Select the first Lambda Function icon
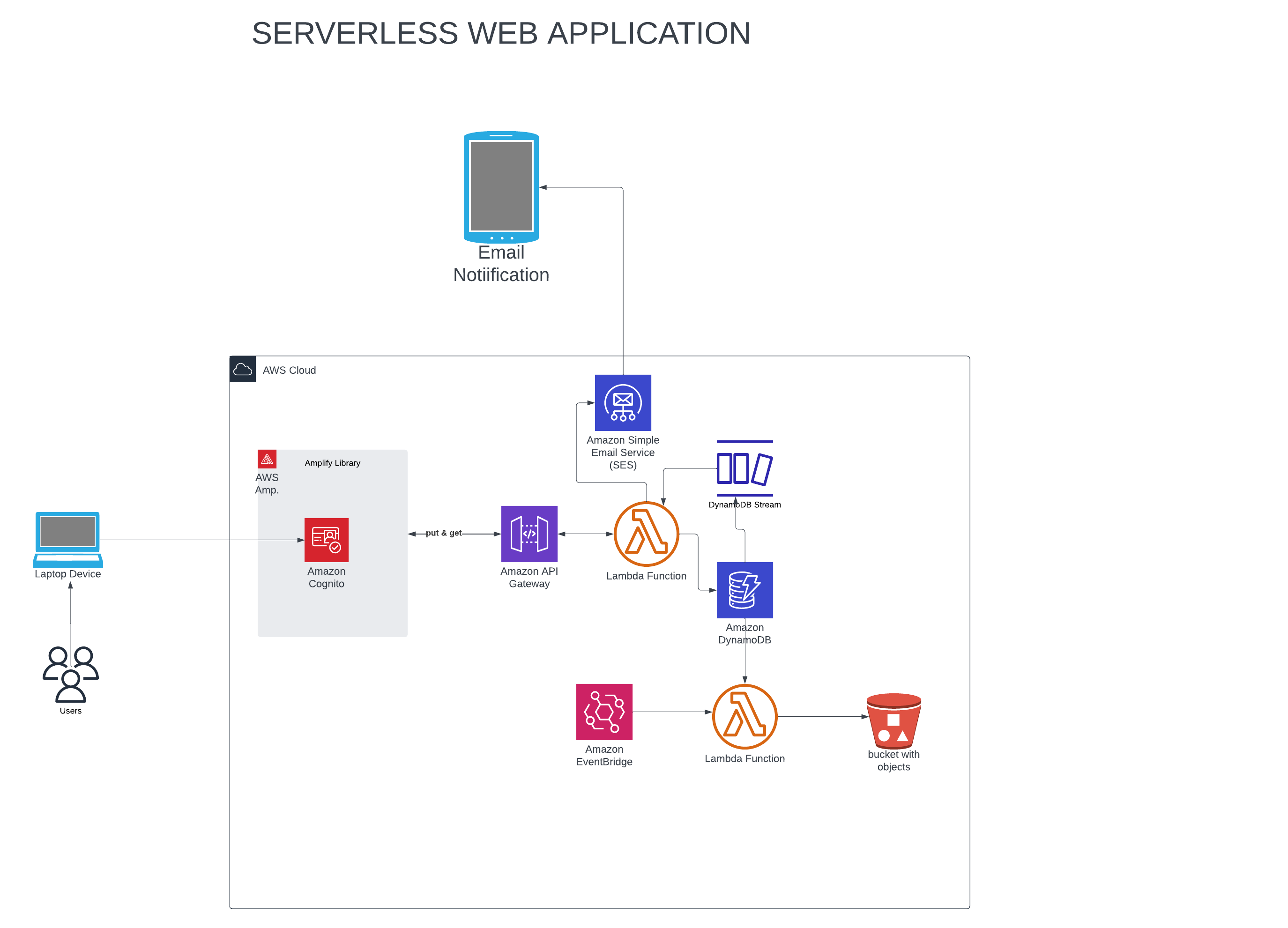 [646, 534]
